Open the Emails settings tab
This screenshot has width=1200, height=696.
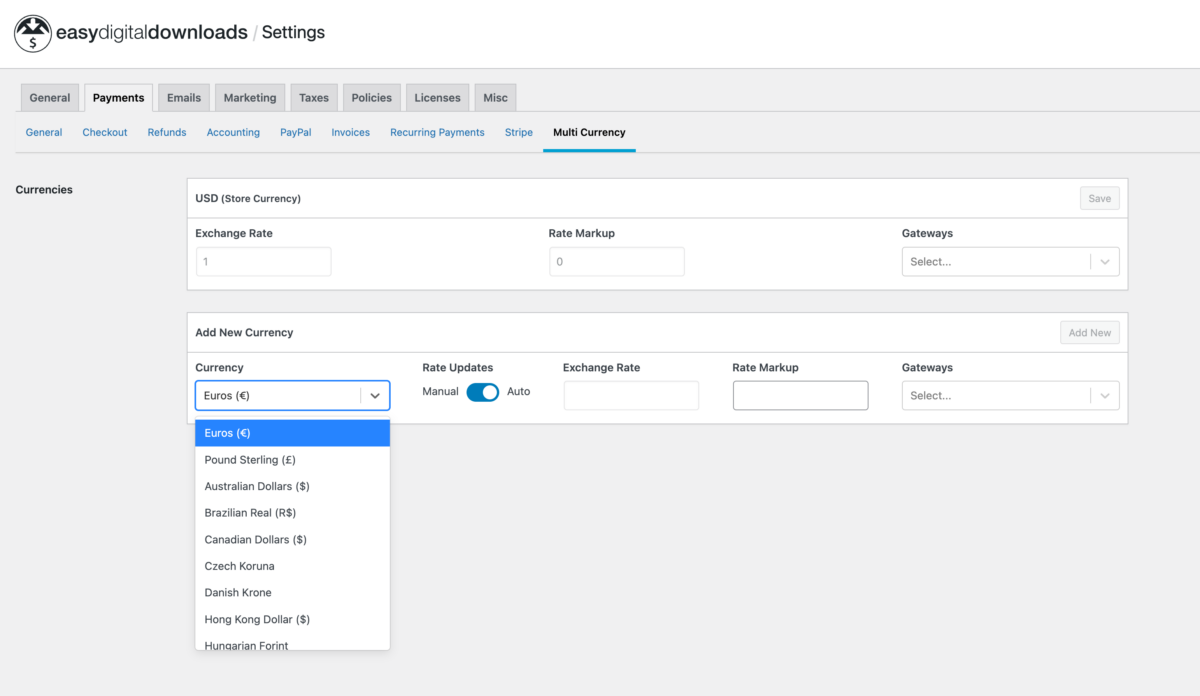[184, 98]
